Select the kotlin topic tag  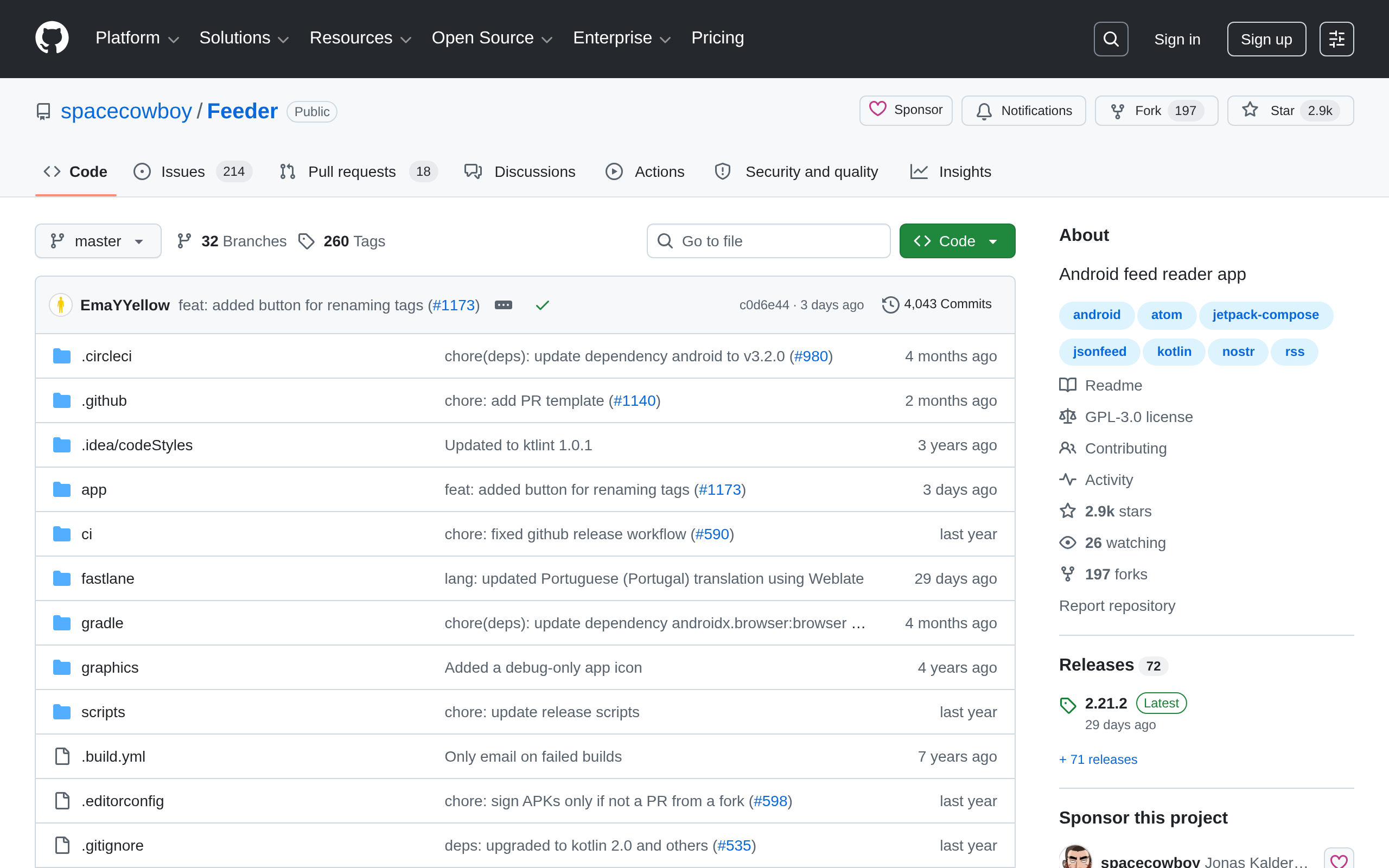click(1174, 352)
